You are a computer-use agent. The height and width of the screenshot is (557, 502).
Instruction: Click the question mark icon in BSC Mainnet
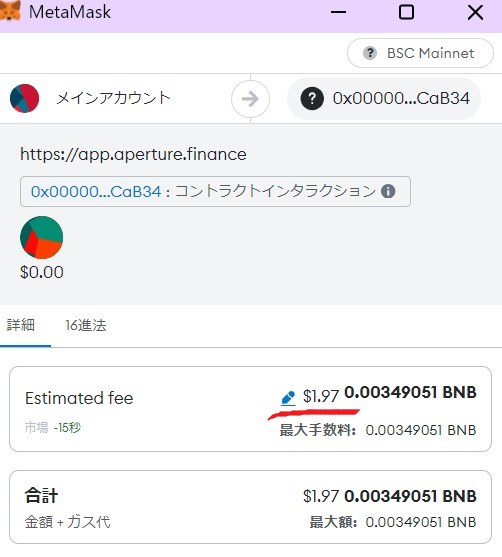pos(370,53)
